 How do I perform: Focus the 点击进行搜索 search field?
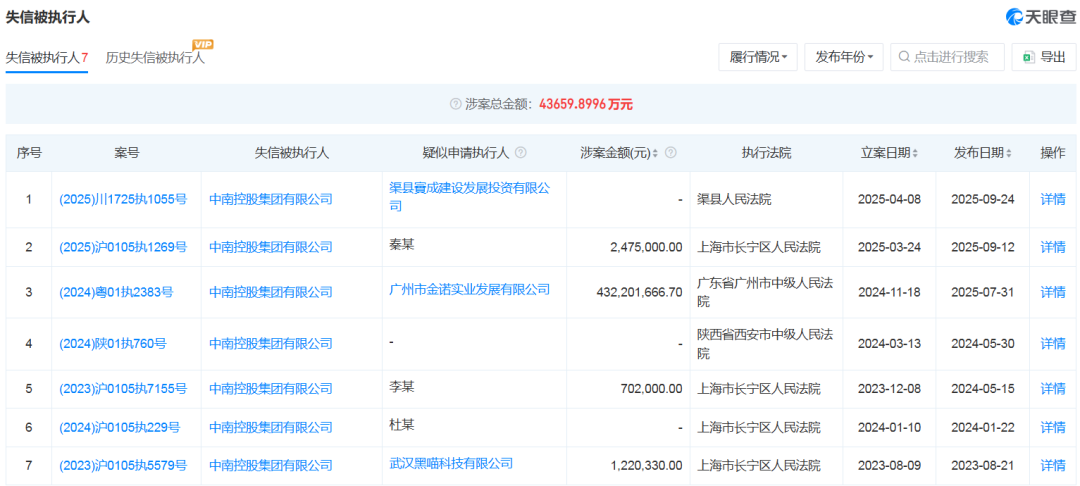[x=947, y=57]
